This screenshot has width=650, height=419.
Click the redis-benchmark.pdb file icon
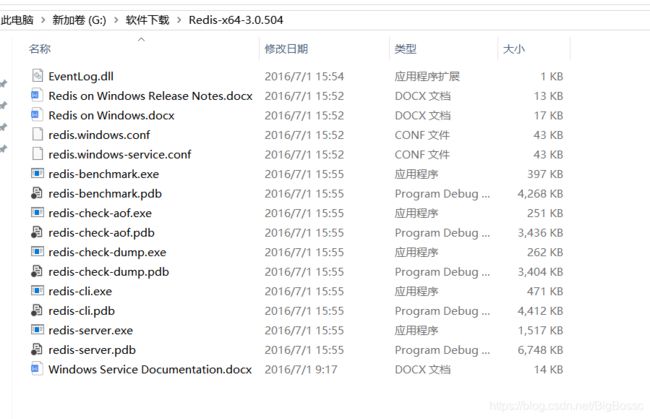pyautogui.click(x=37, y=193)
